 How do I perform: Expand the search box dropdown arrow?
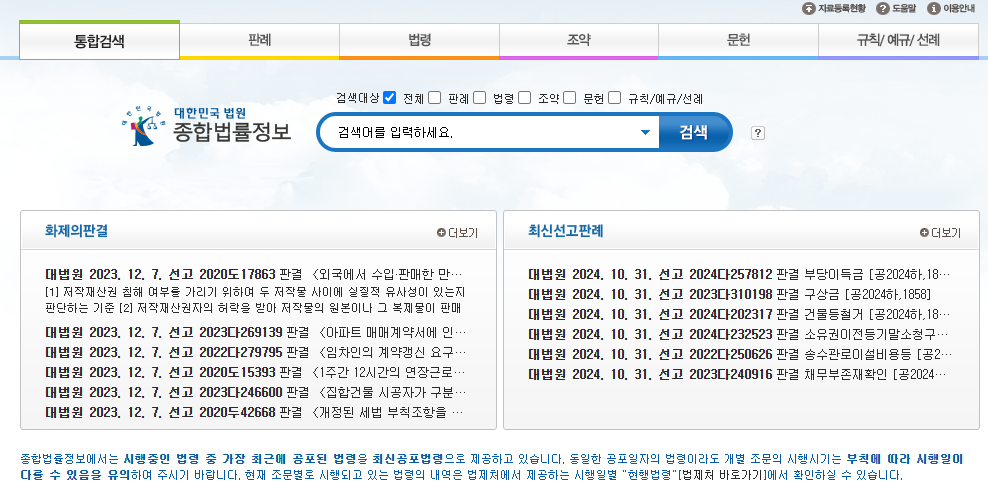[x=645, y=132]
